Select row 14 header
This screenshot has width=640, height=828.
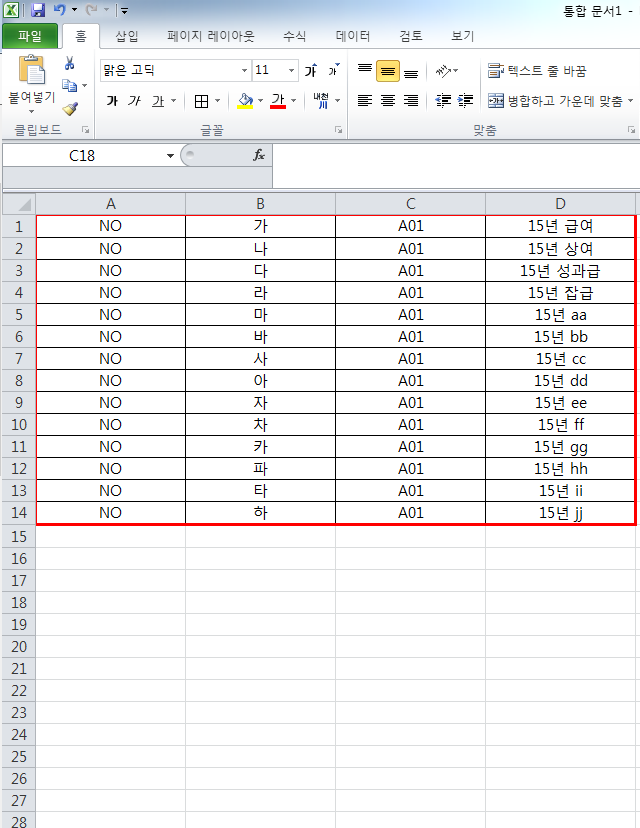[19, 512]
